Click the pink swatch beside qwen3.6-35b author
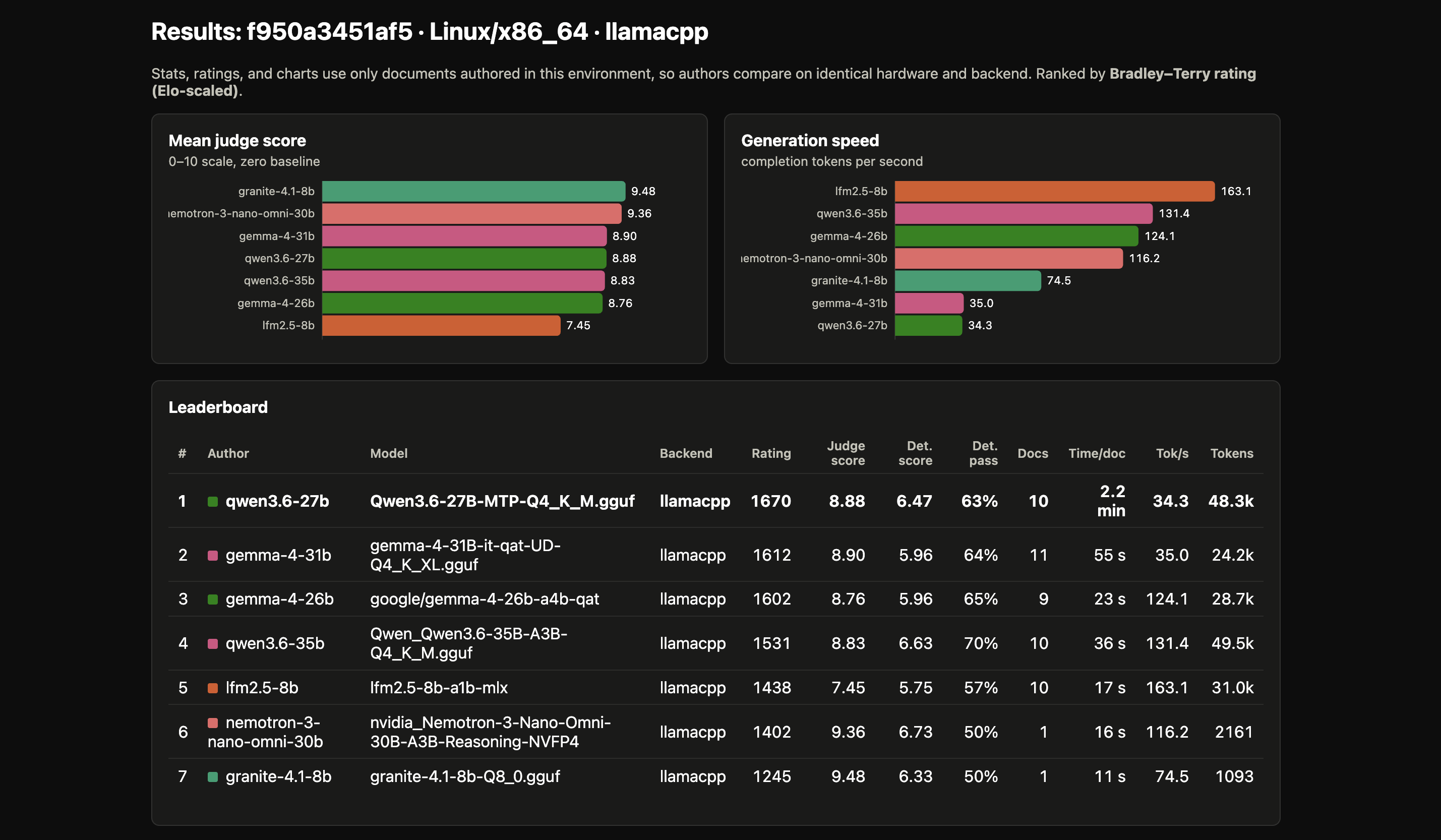1441x840 pixels. (x=213, y=643)
